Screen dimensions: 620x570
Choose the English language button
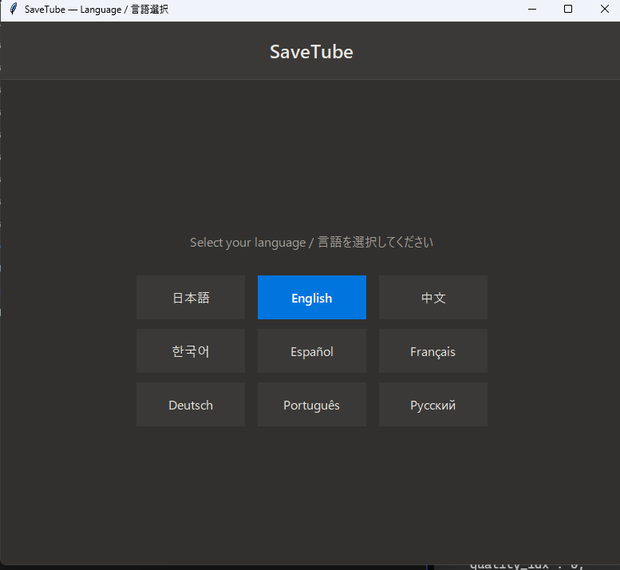312,297
